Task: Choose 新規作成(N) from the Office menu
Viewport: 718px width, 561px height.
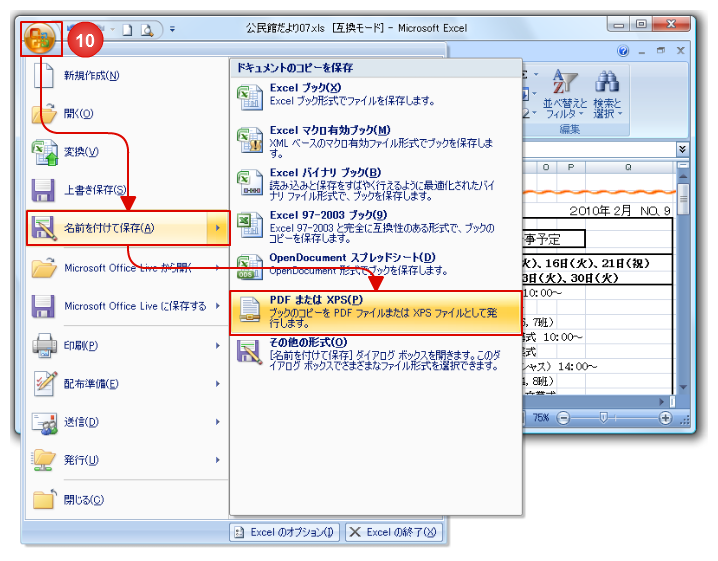Action: [x=126, y=76]
